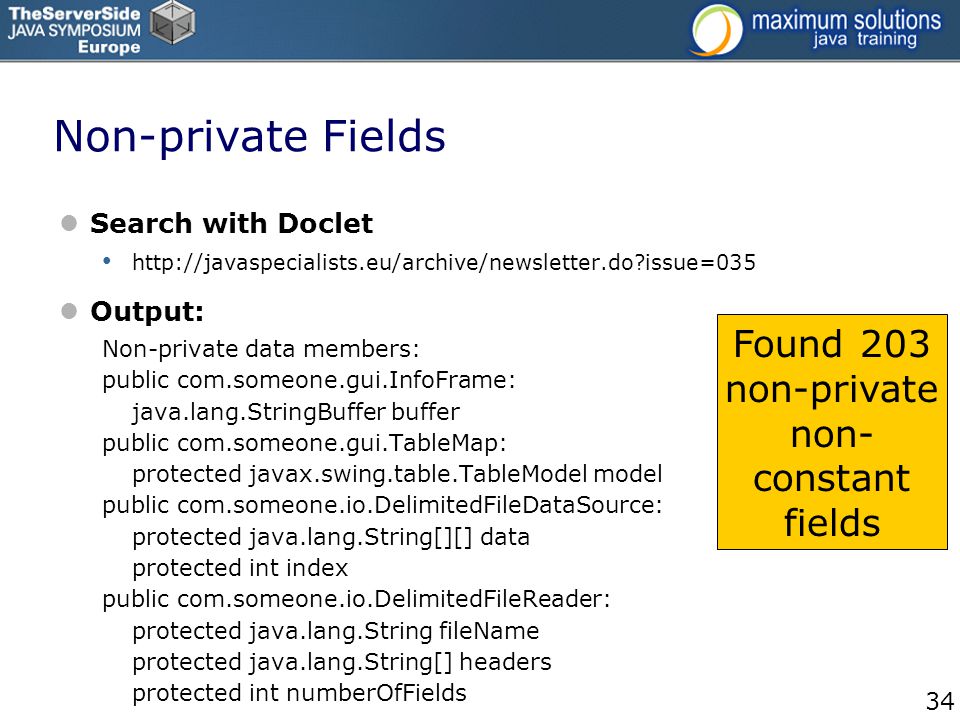Select the 'Output:' heading
Screen dimensions: 960x720
click(x=147, y=312)
